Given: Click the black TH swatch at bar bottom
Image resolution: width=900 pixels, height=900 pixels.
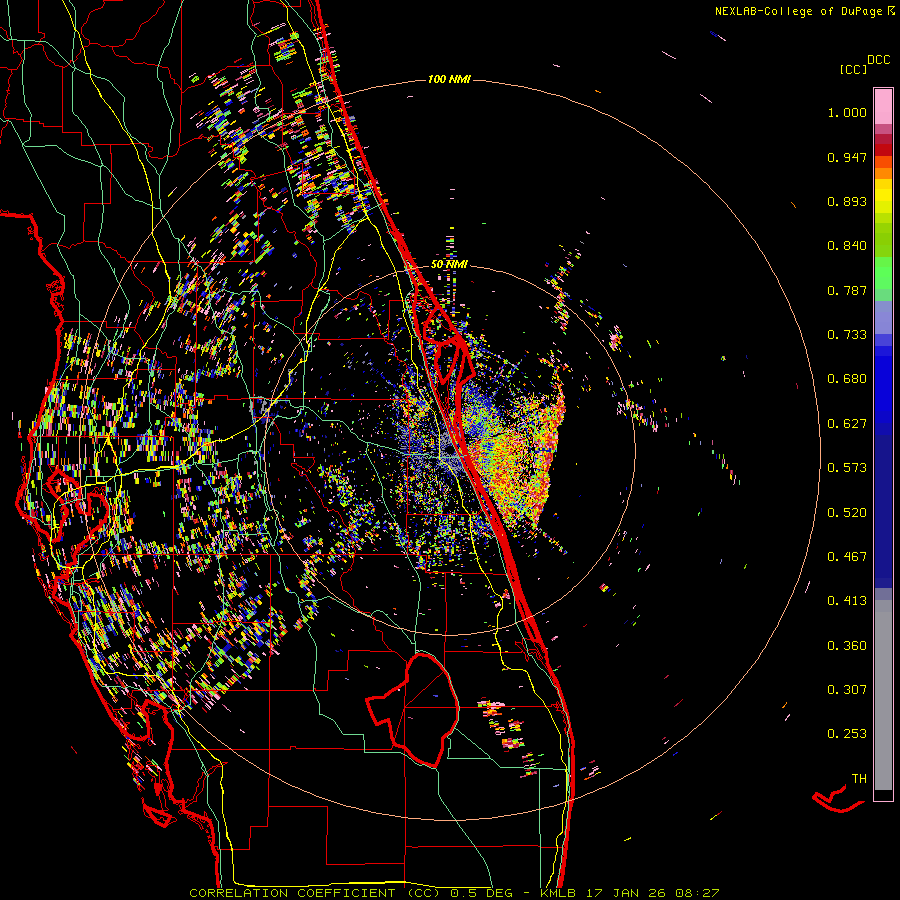Looking at the screenshot, I should pos(883,794).
